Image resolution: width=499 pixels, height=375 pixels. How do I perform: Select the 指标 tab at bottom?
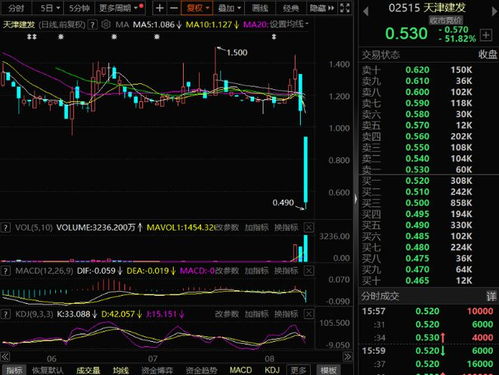[x=14, y=370]
